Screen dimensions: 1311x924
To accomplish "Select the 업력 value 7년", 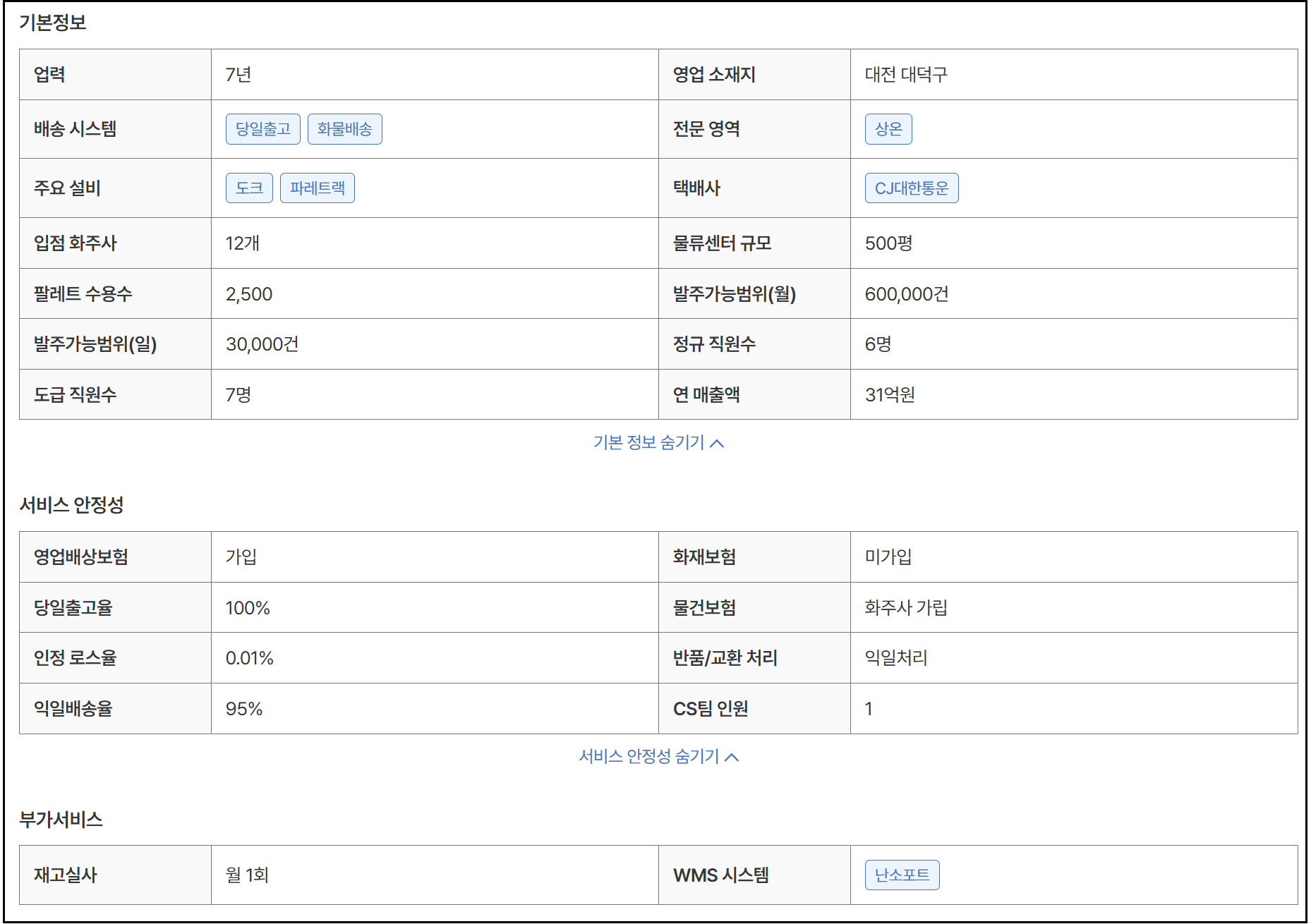I will (238, 75).
